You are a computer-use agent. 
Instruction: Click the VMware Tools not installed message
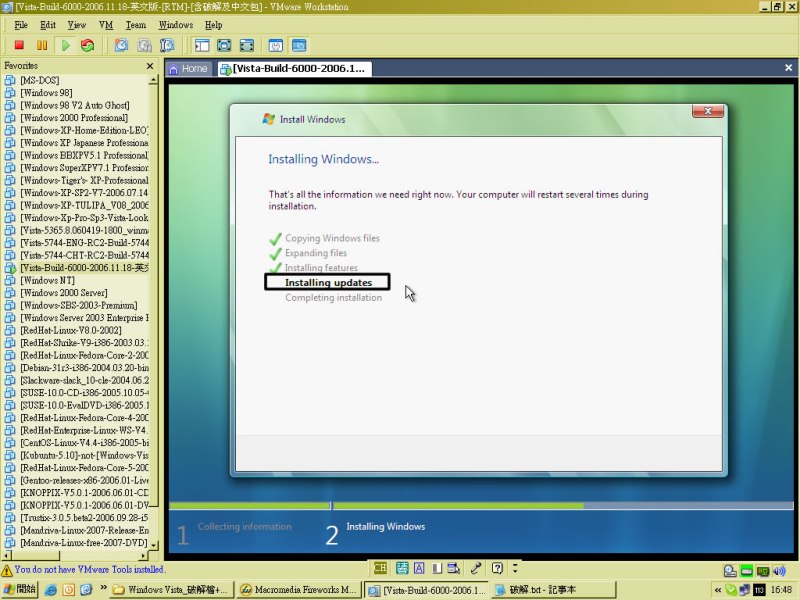(x=89, y=569)
